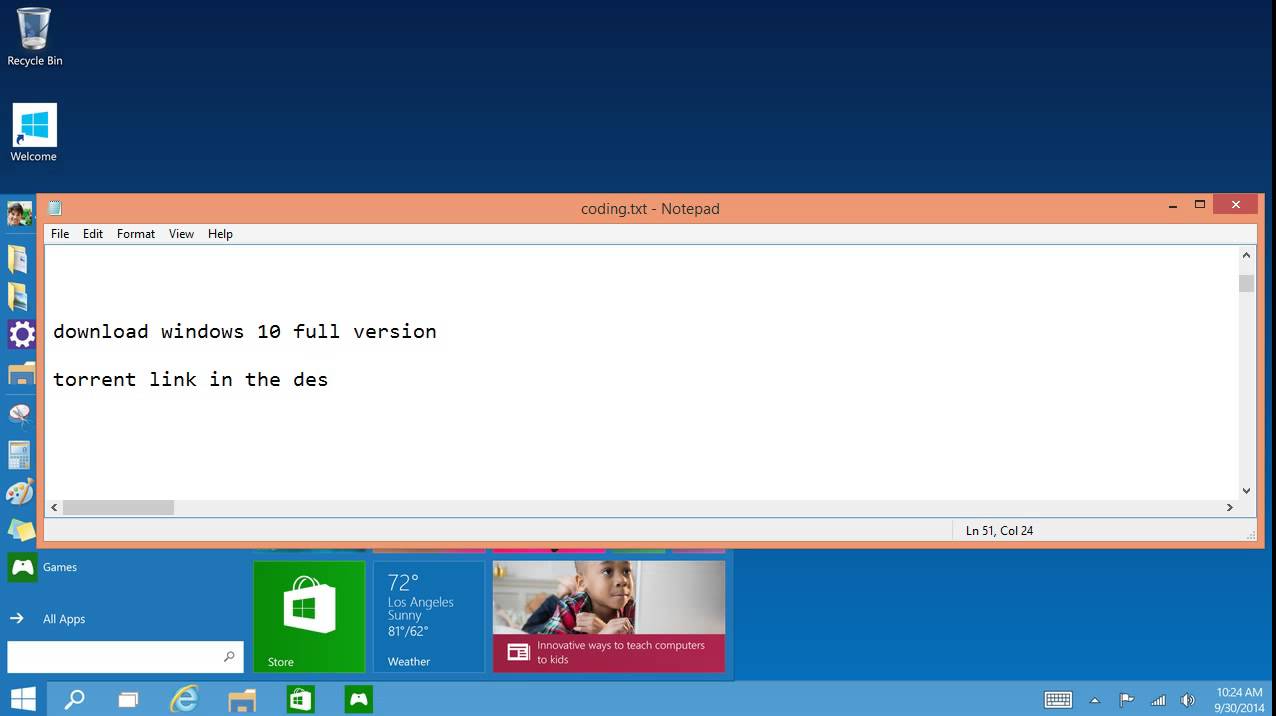Click the vertical scrollbar up arrow

(1246, 255)
